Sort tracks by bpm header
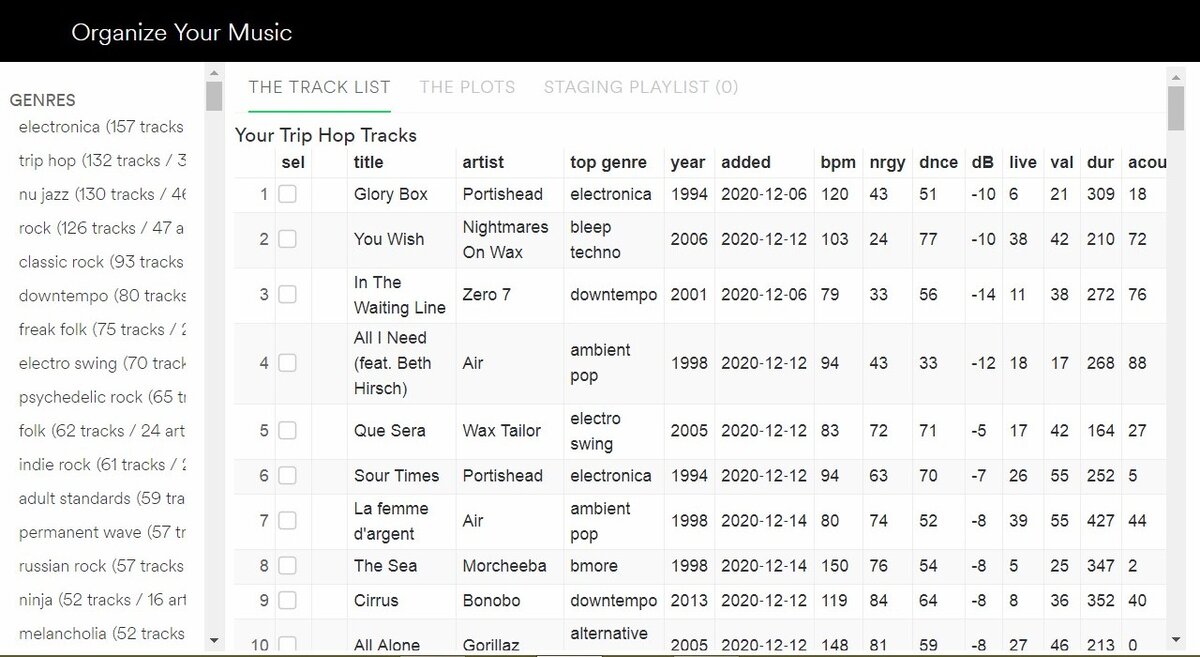This screenshot has width=1200, height=657. [x=838, y=162]
